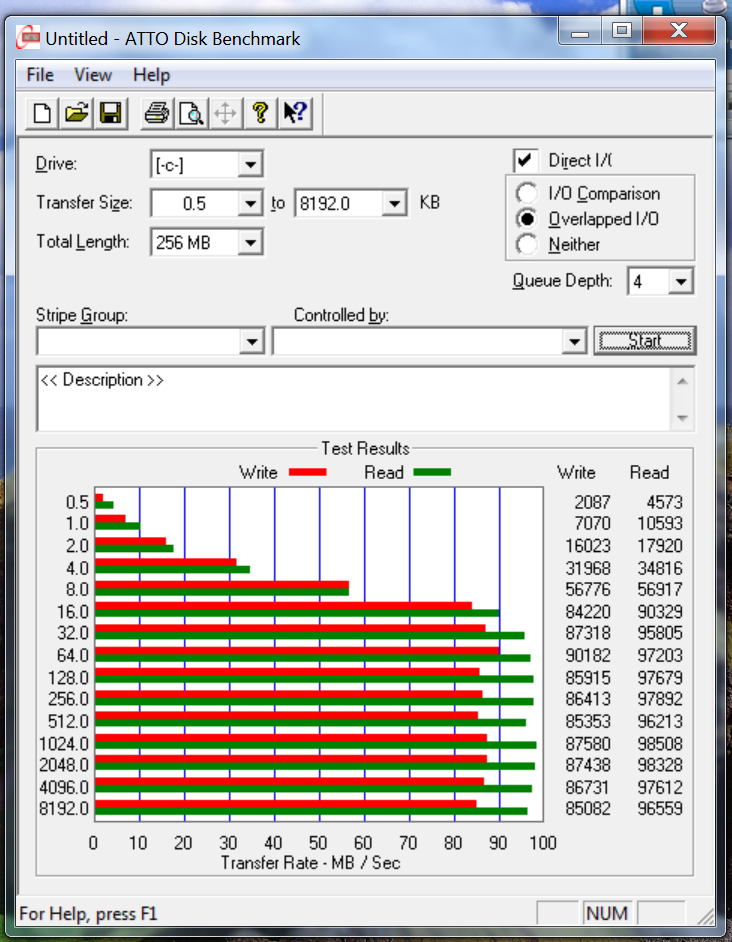Select the Overlapped I/O radio button
The image size is (732, 942).
pos(527,219)
